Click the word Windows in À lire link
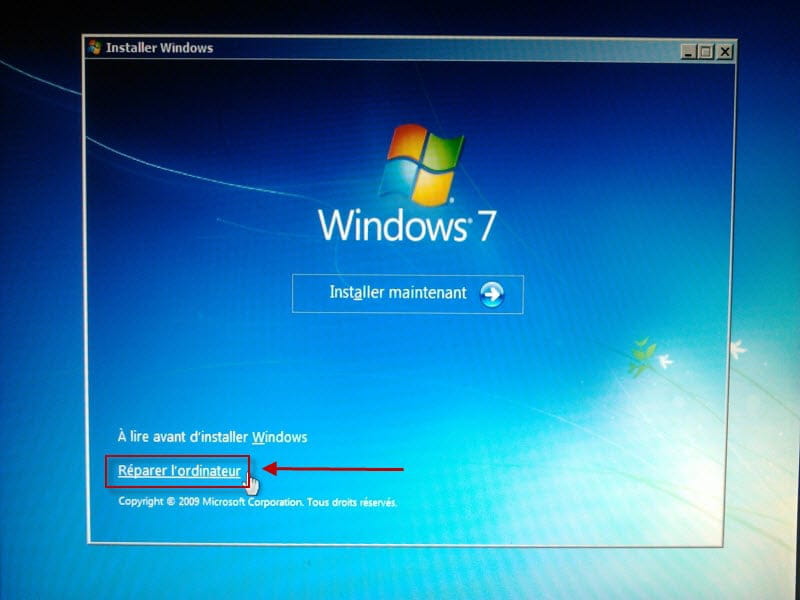 279,437
